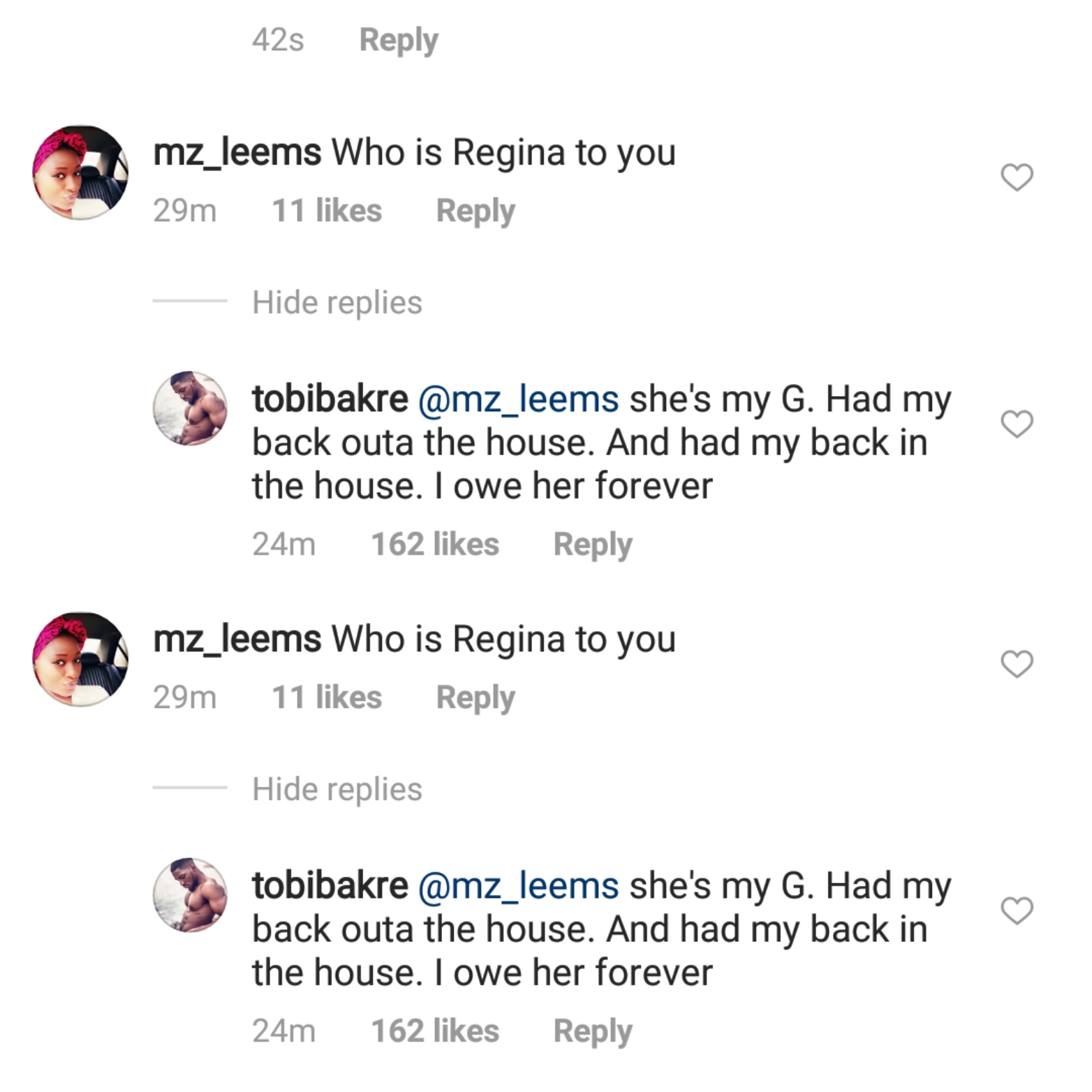The image size is (1092, 1092).
Task: Open the first mz_leems profile picture
Action: click(x=81, y=172)
